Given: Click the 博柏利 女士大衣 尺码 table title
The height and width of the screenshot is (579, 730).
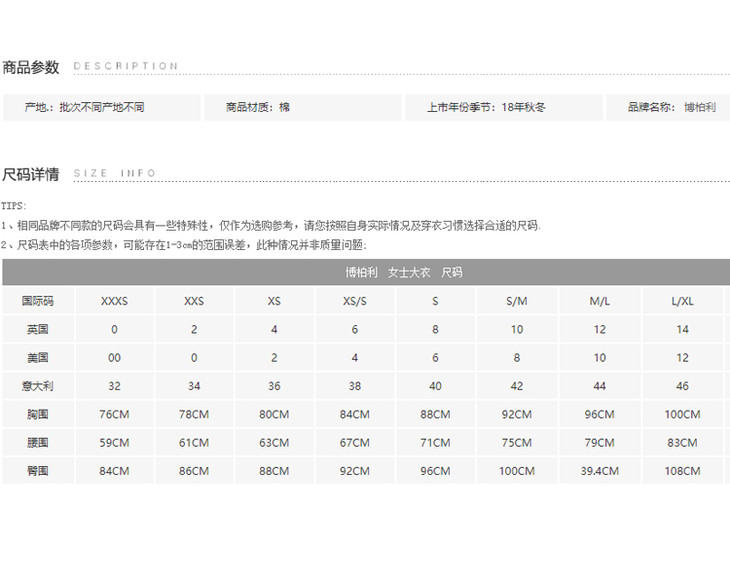Looking at the screenshot, I should [x=403, y=272].
